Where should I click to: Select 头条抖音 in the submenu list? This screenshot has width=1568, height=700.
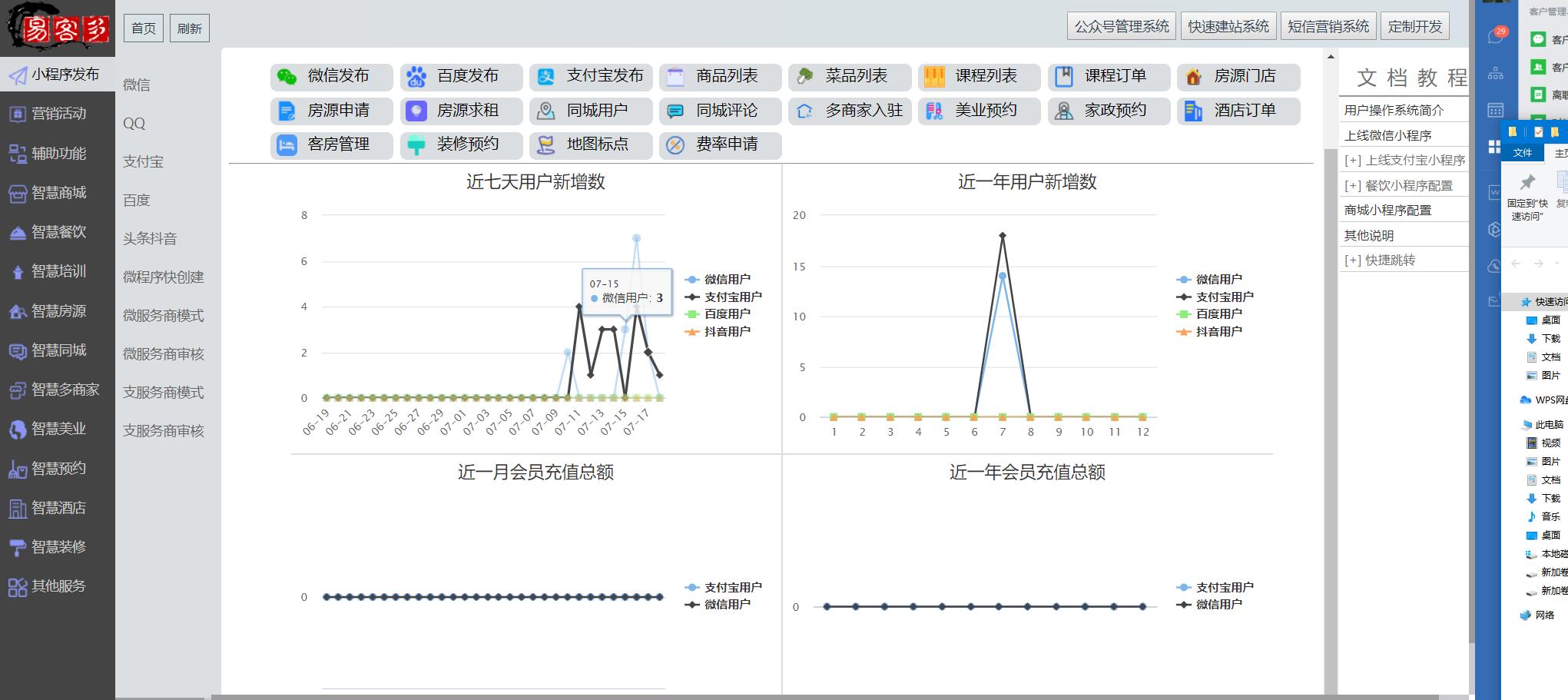click(150, 238)
